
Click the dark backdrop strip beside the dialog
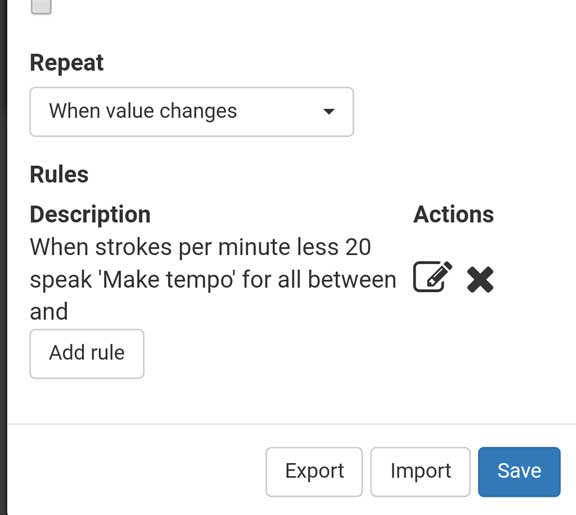(3, 258)
